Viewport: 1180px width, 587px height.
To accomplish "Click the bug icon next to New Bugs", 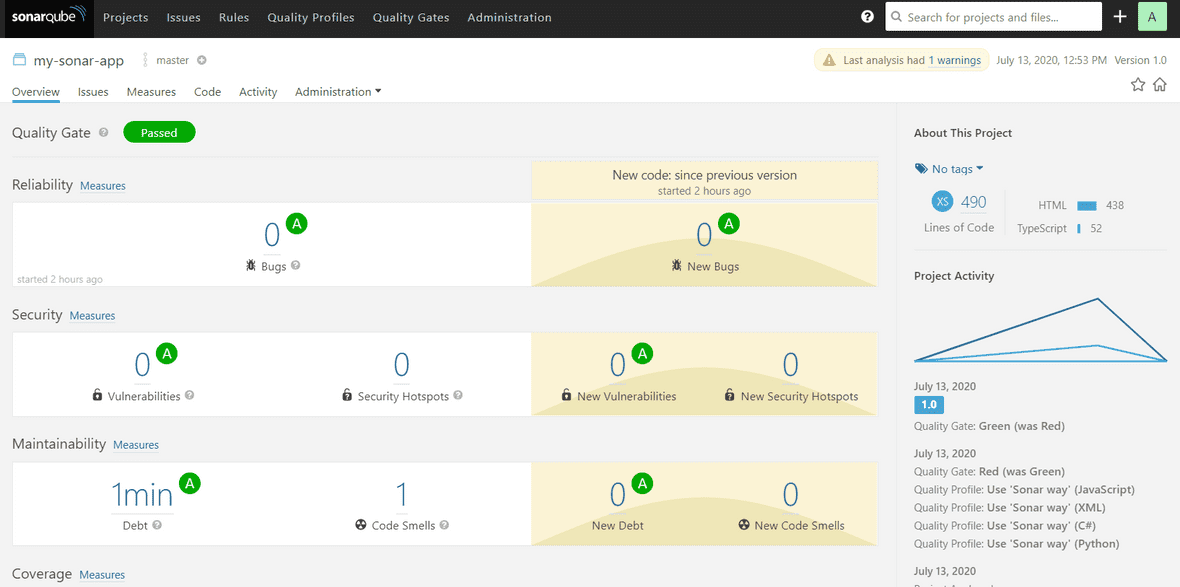I will (678, 265).
